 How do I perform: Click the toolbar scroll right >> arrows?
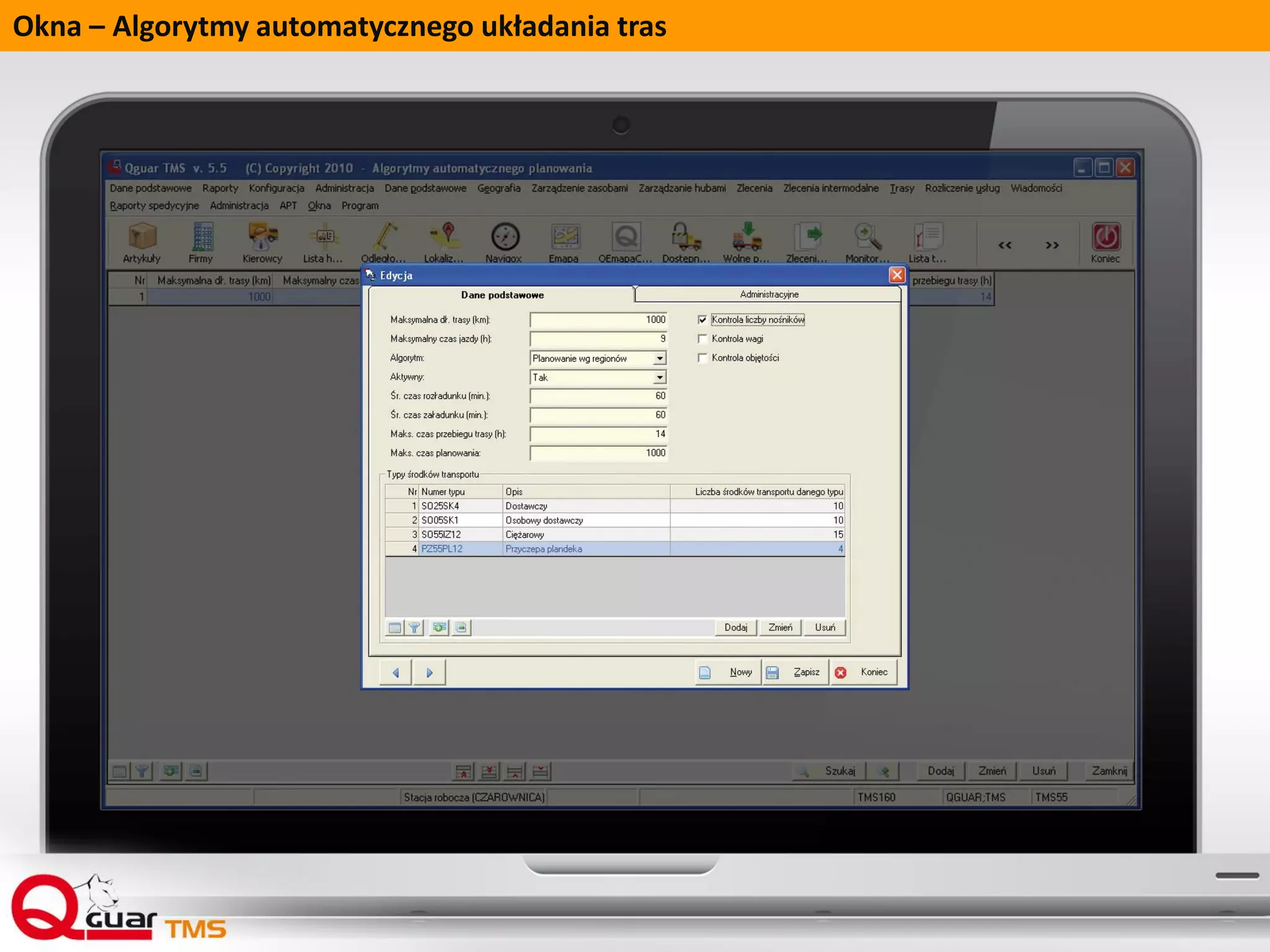[x=1052, y=245]
